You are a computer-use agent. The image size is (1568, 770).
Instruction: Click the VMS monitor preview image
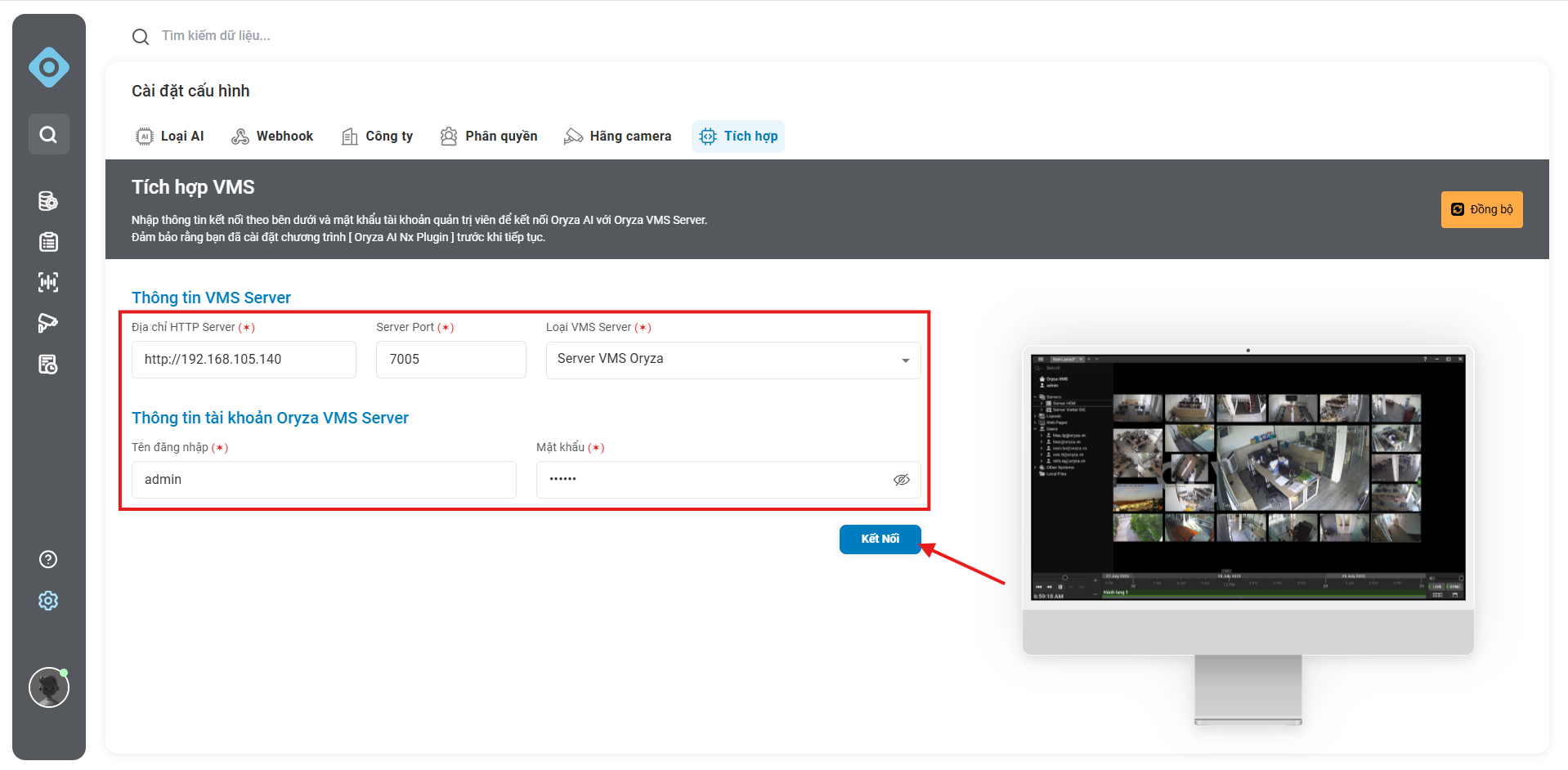[1248, 535]
